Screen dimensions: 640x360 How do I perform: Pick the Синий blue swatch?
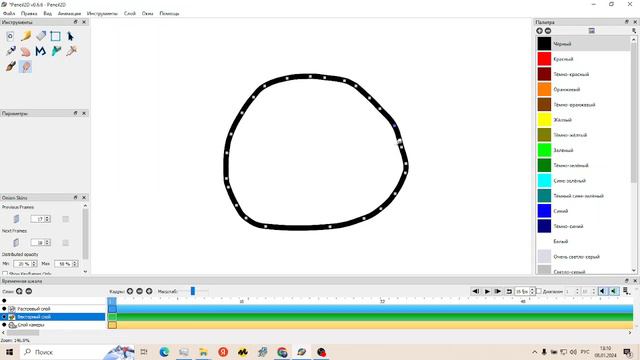coord(544,211)
